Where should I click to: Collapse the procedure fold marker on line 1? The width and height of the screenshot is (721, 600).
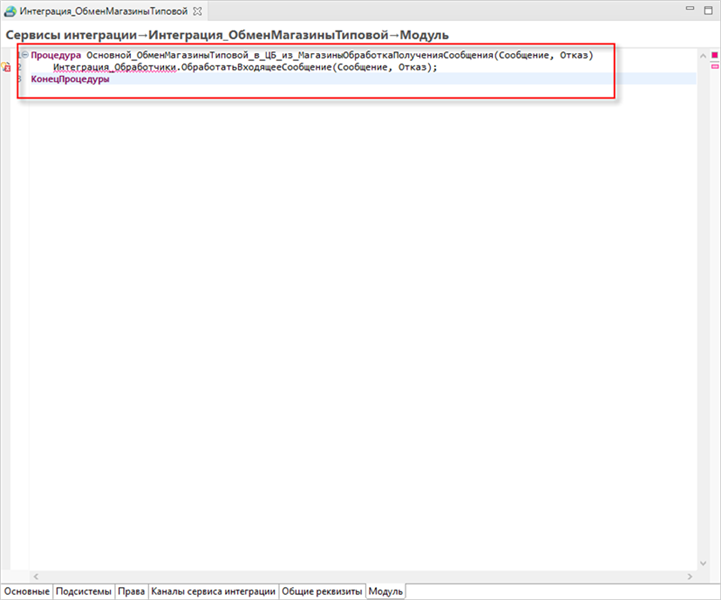(x=24, y=55)
